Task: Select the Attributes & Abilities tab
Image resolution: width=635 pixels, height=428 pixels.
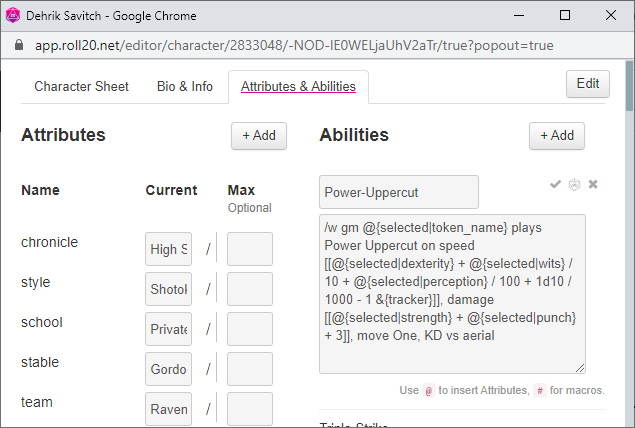Action: pos(298,87)
